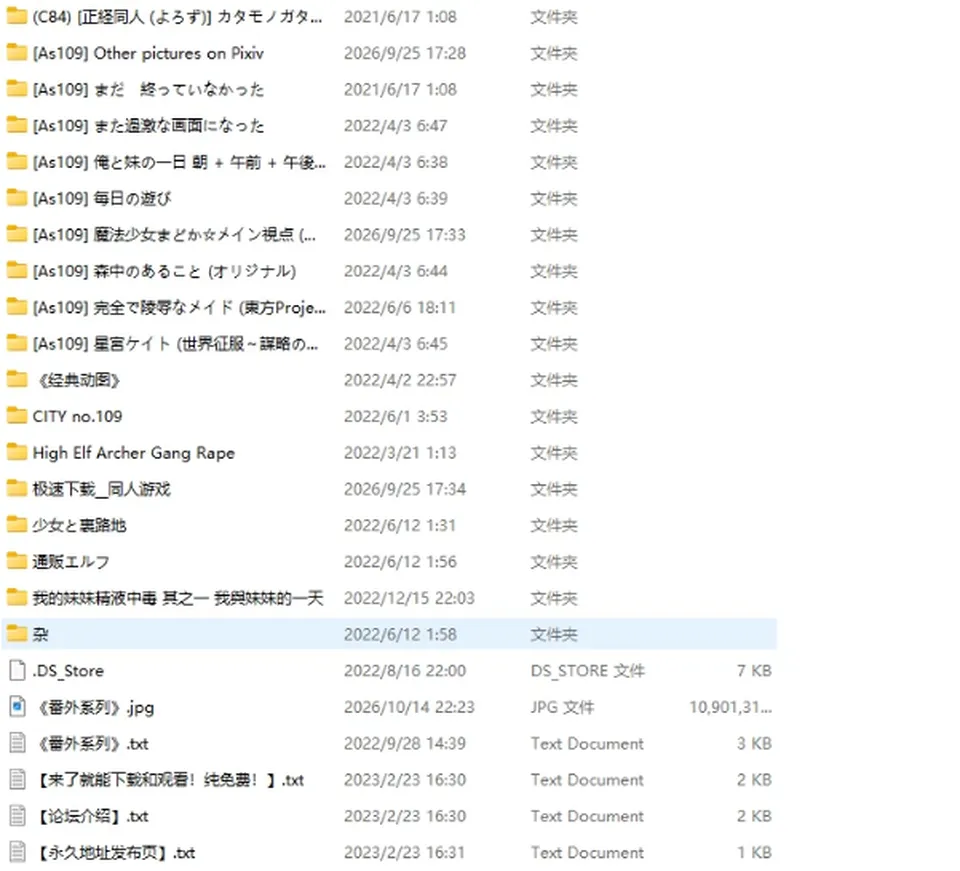Select the type label "JPG 文件"
The image size is (960, 871).
coord(562,707)
